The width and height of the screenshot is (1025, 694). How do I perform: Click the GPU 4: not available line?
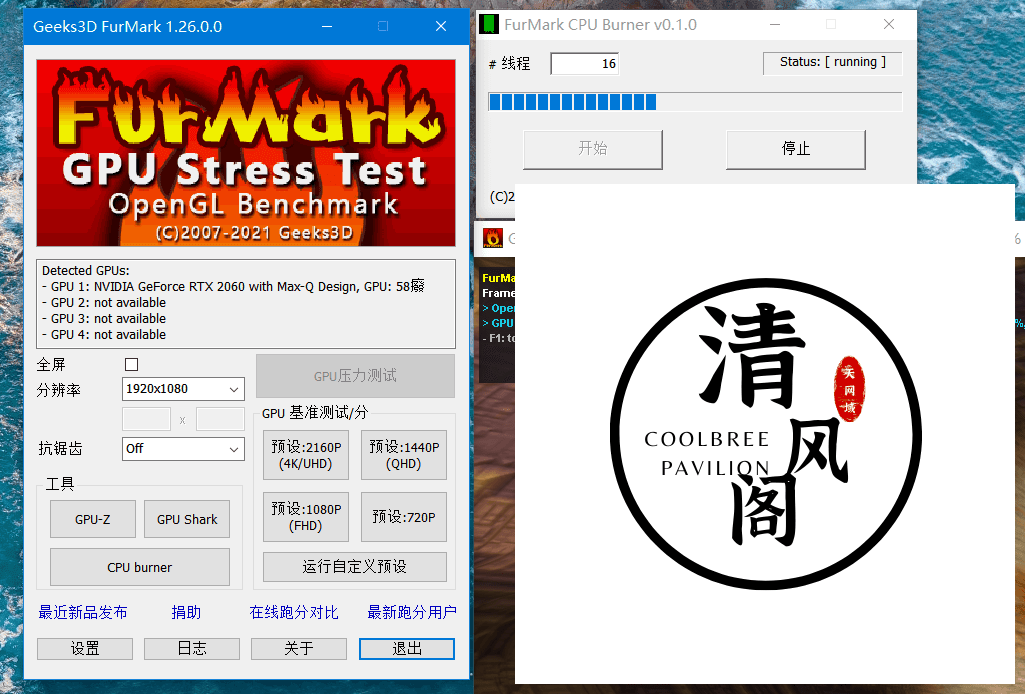tap(104, 335)
